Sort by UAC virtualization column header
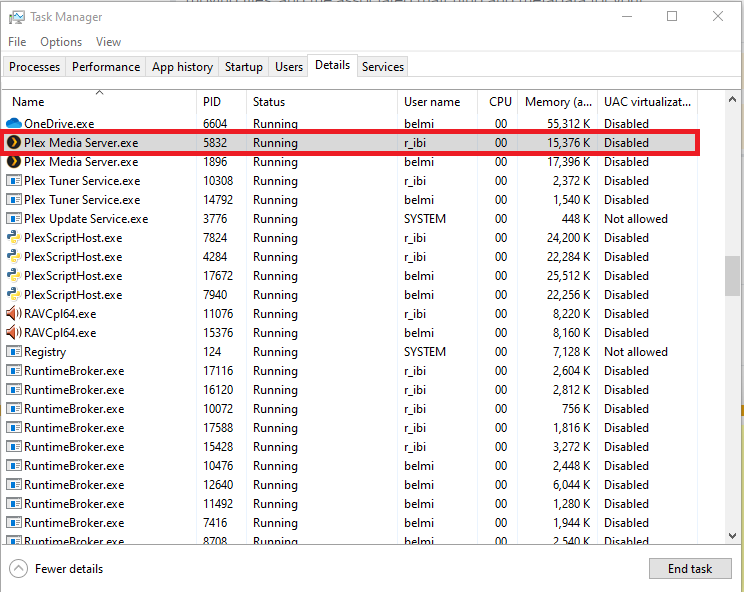This screenshot has height=592, width=744. click(x=647, y=102)
